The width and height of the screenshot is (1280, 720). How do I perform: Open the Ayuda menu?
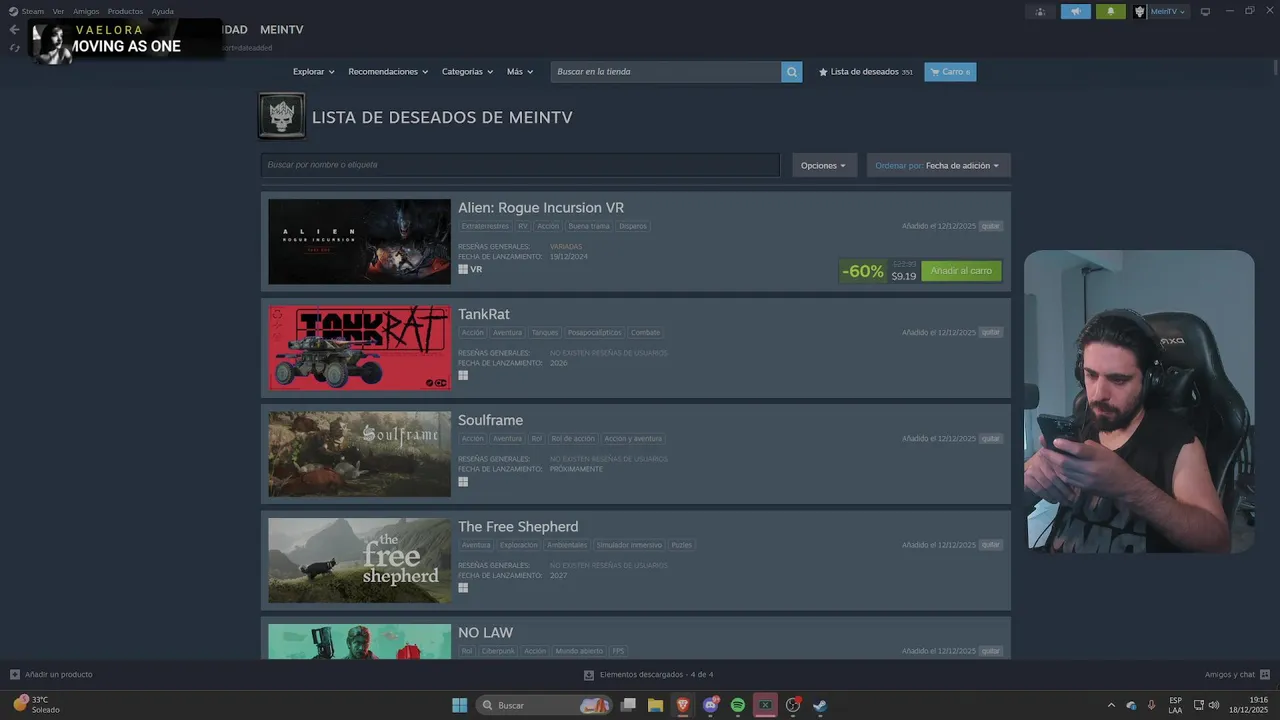coord(163,11)
